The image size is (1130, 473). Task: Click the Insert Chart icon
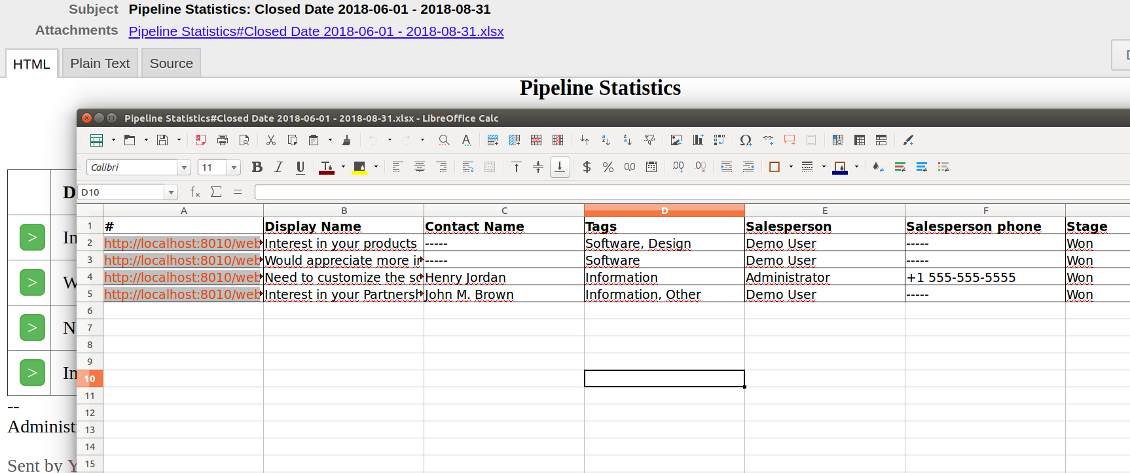click(x=698, y=140)
